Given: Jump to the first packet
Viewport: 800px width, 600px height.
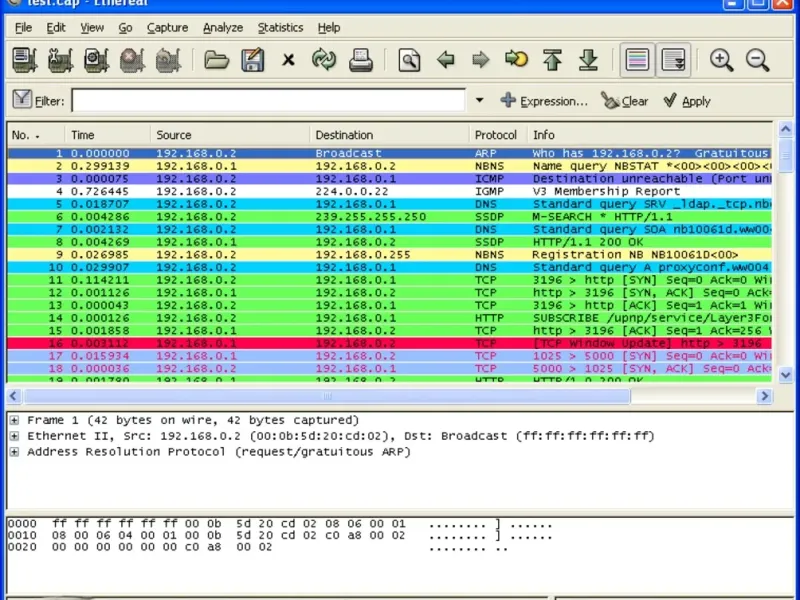Looking at the screenshot, I should 553,60.
